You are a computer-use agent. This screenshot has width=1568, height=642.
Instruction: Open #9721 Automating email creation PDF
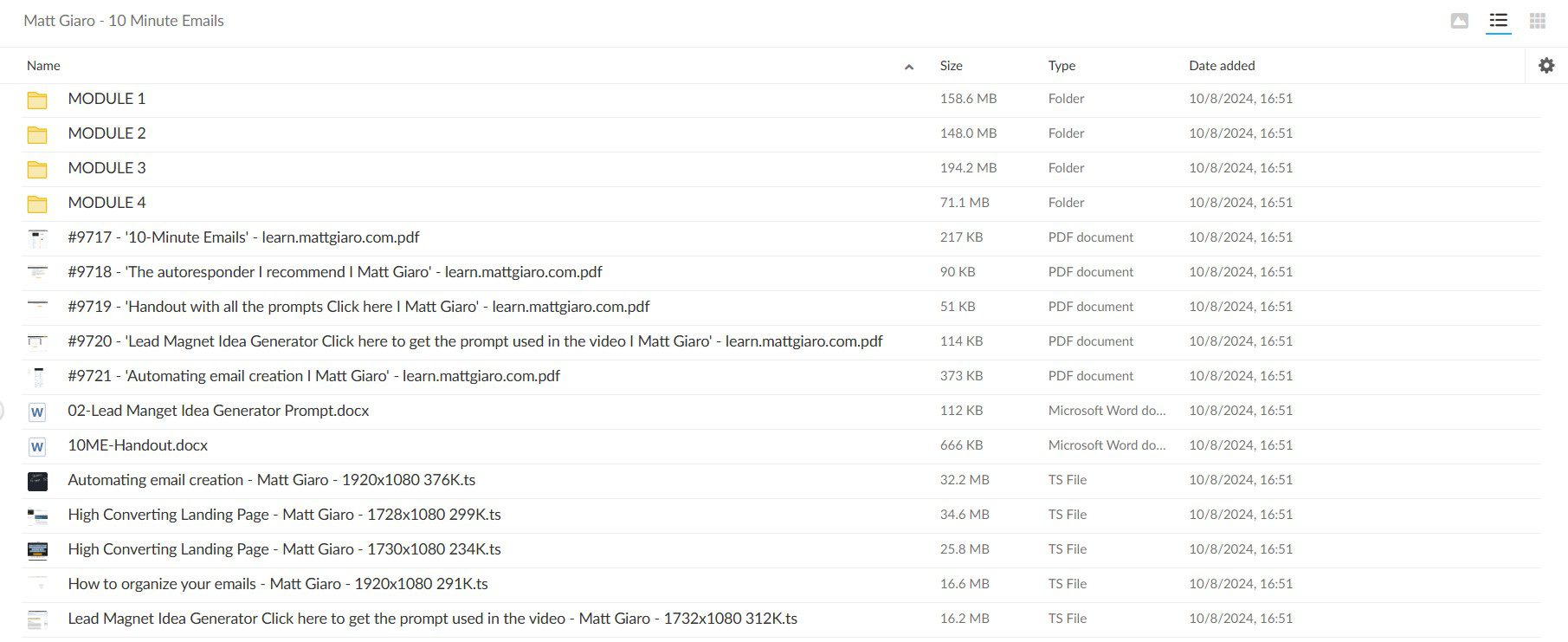click(313, 376)
